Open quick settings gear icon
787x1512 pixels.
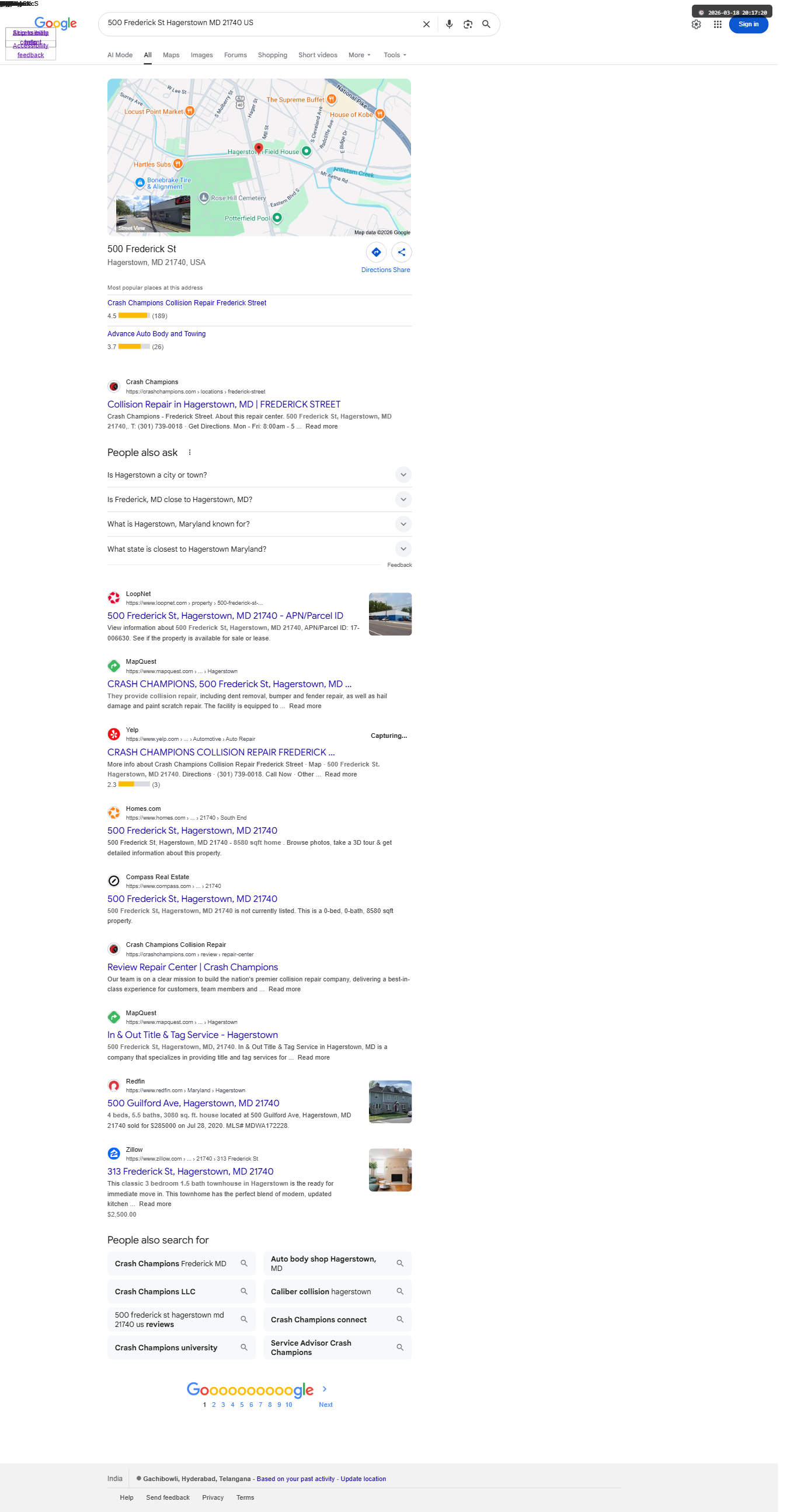[704, 24]
